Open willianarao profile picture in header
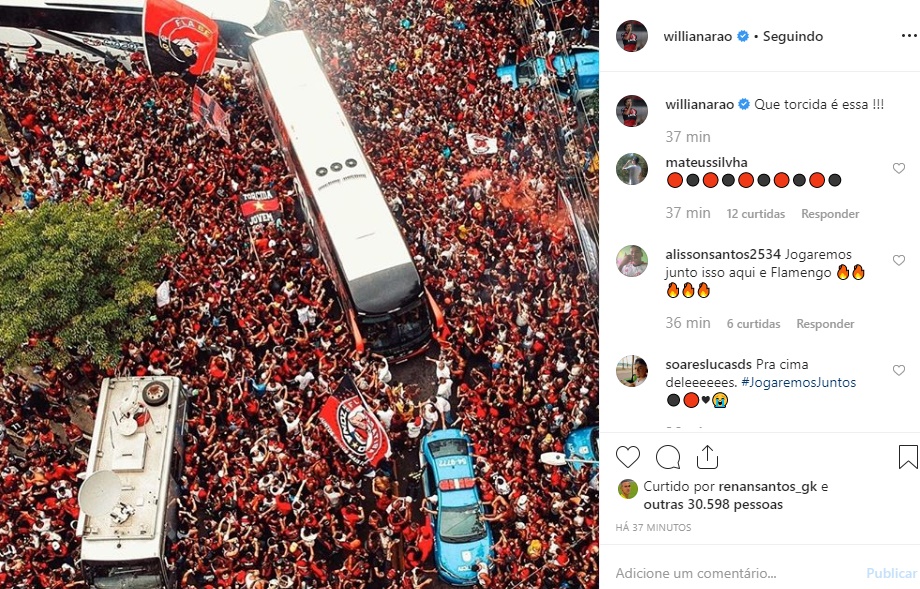920x589 pixels. (632, 36)
